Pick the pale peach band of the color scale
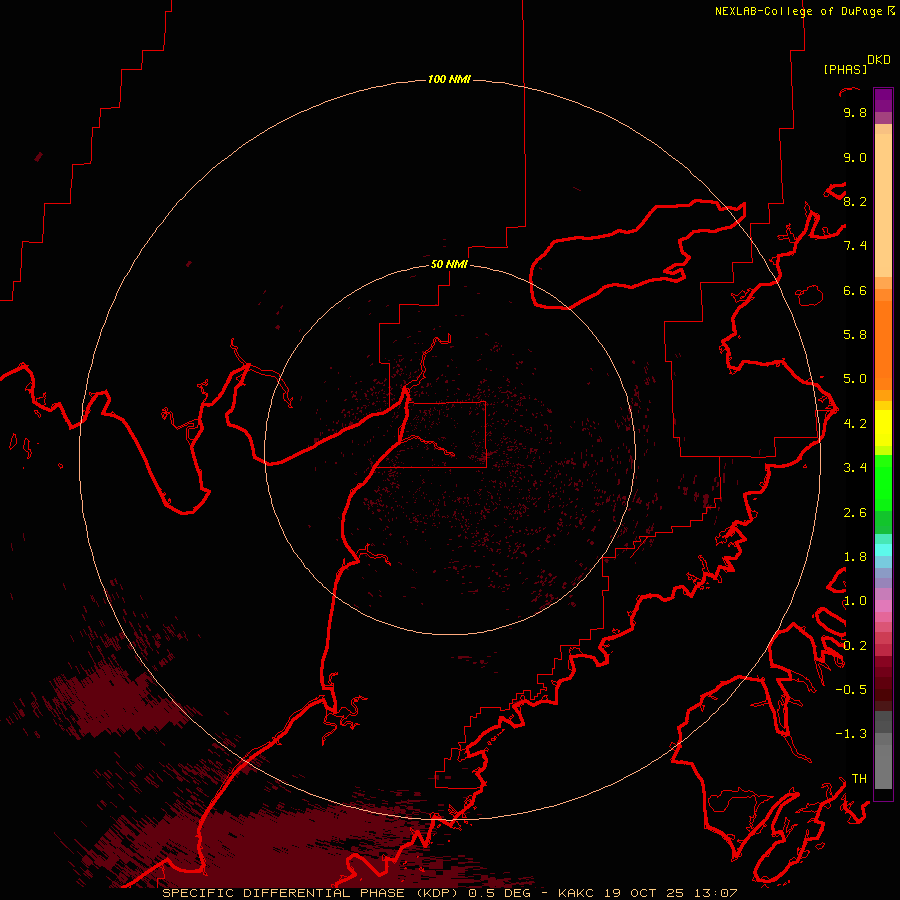The width and height of the screenshot is (900, 900). 883,205
